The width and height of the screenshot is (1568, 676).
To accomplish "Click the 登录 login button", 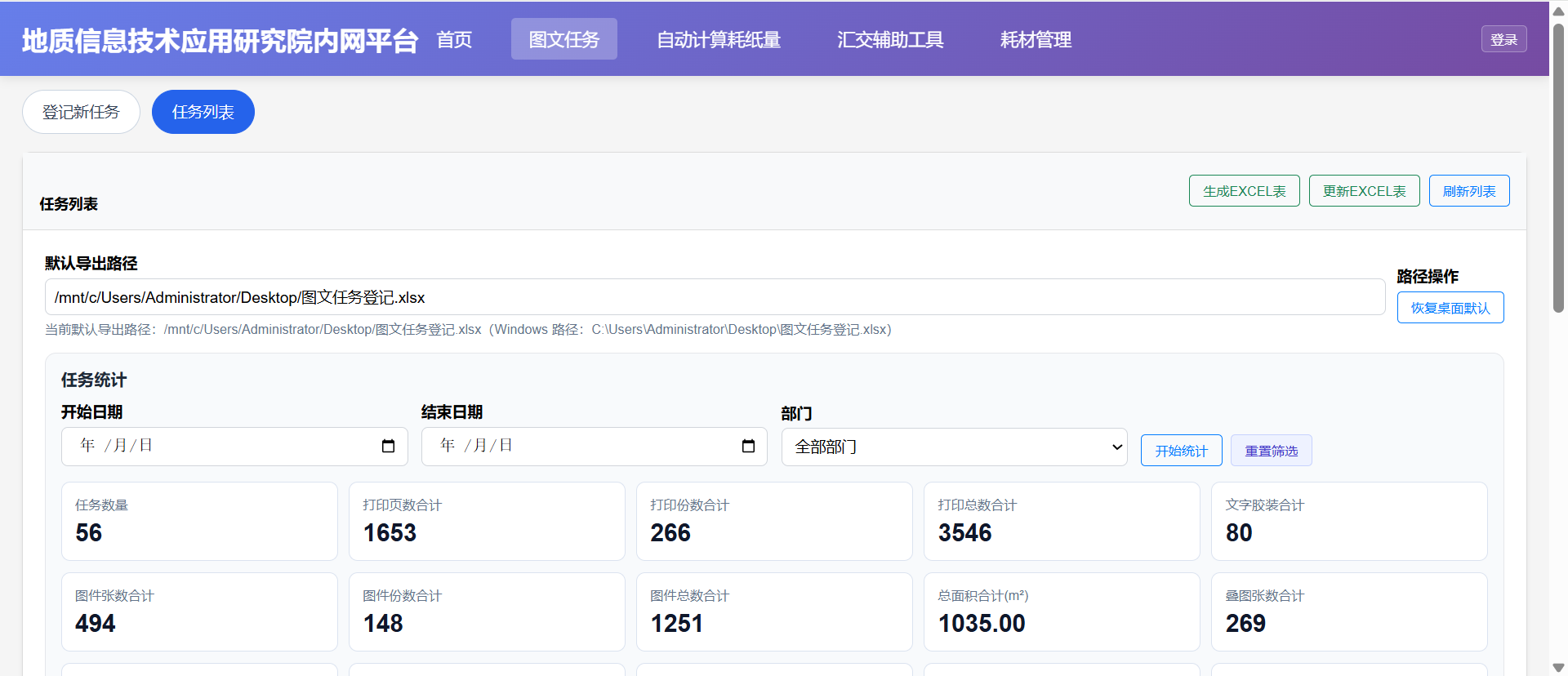I will (1503, 39).
